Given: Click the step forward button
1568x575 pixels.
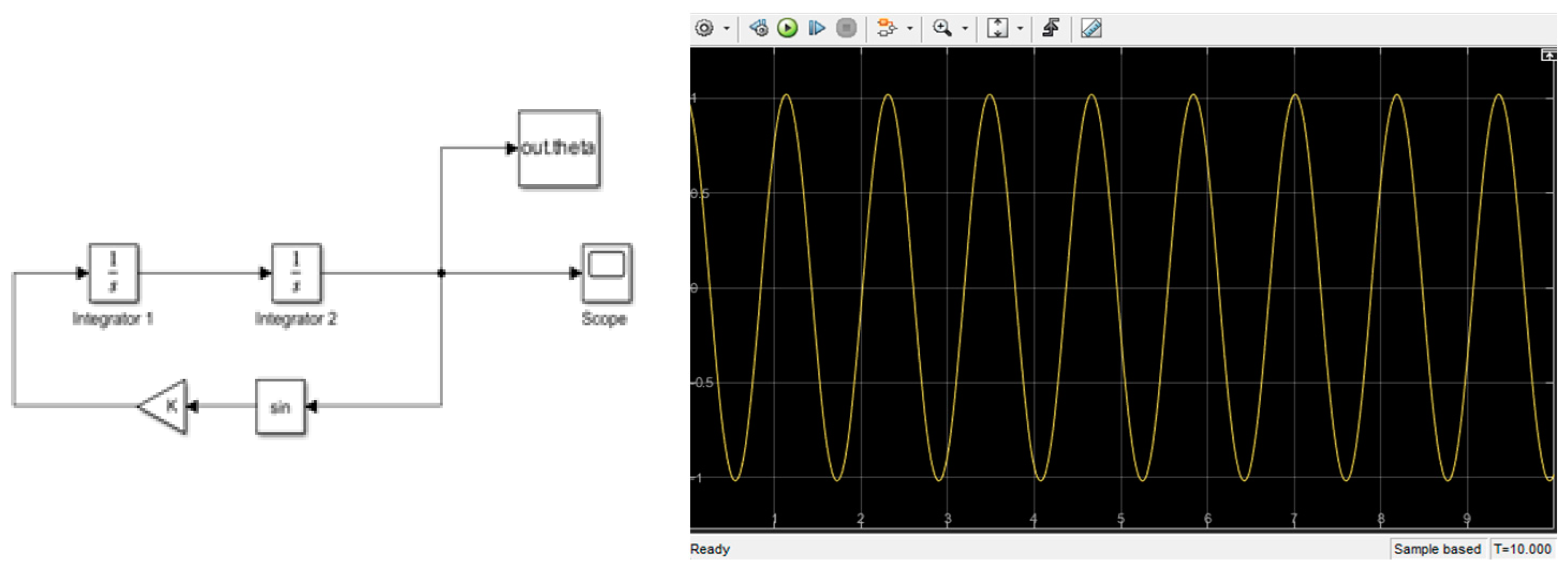Looking at the screenshot, I should coord(816,28).
